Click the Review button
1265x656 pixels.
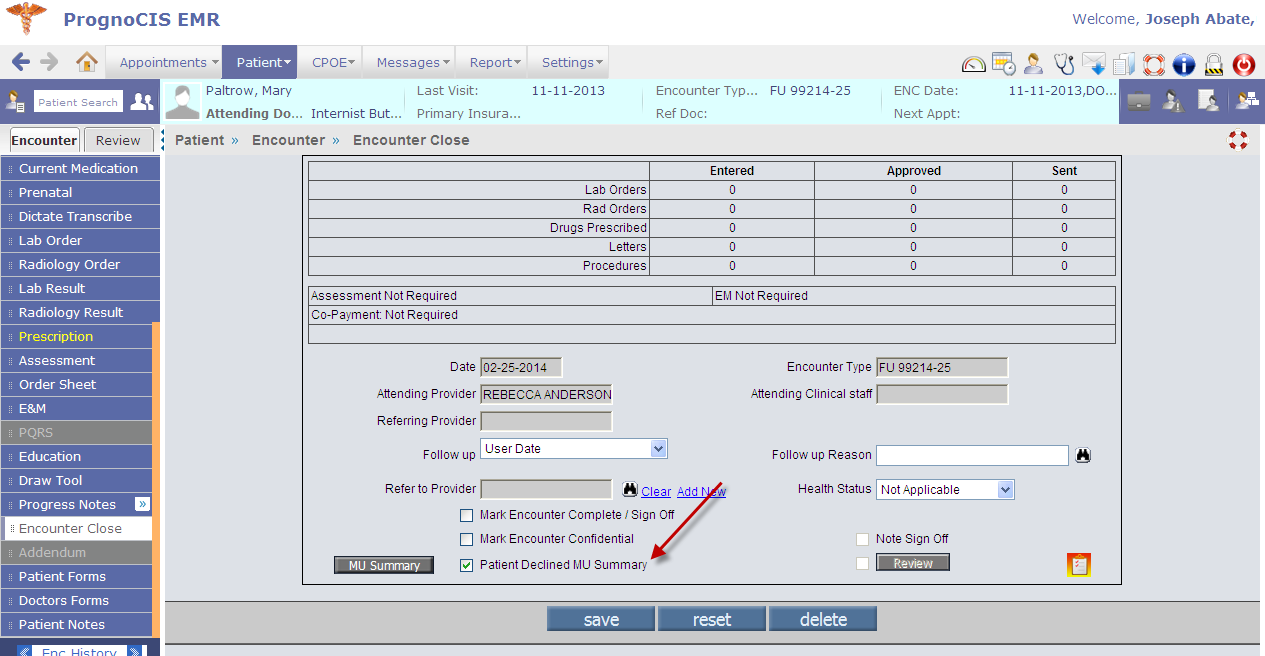[x=913, y=563]
